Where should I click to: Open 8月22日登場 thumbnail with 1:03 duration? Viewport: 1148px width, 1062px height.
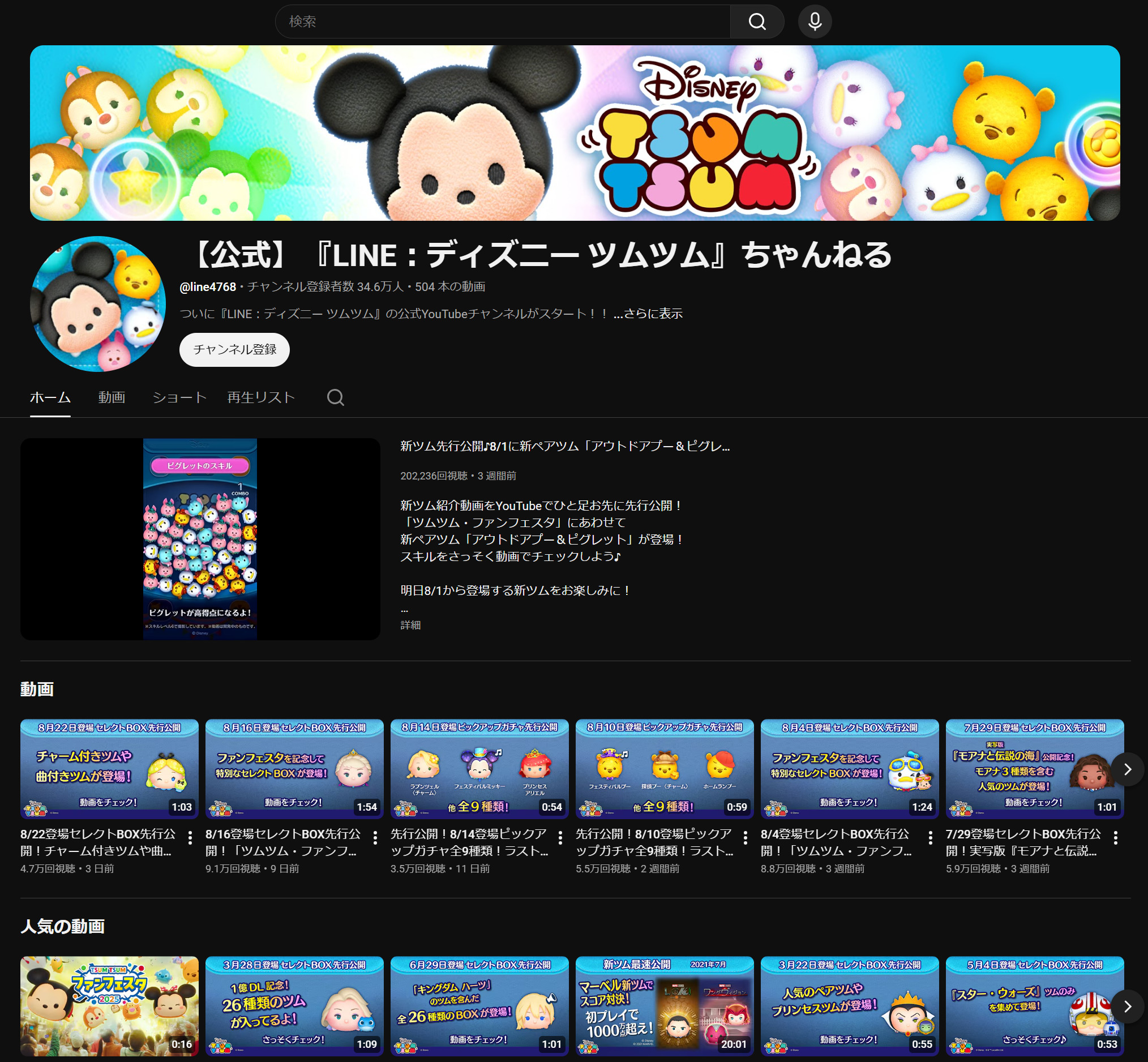[109, 769]
